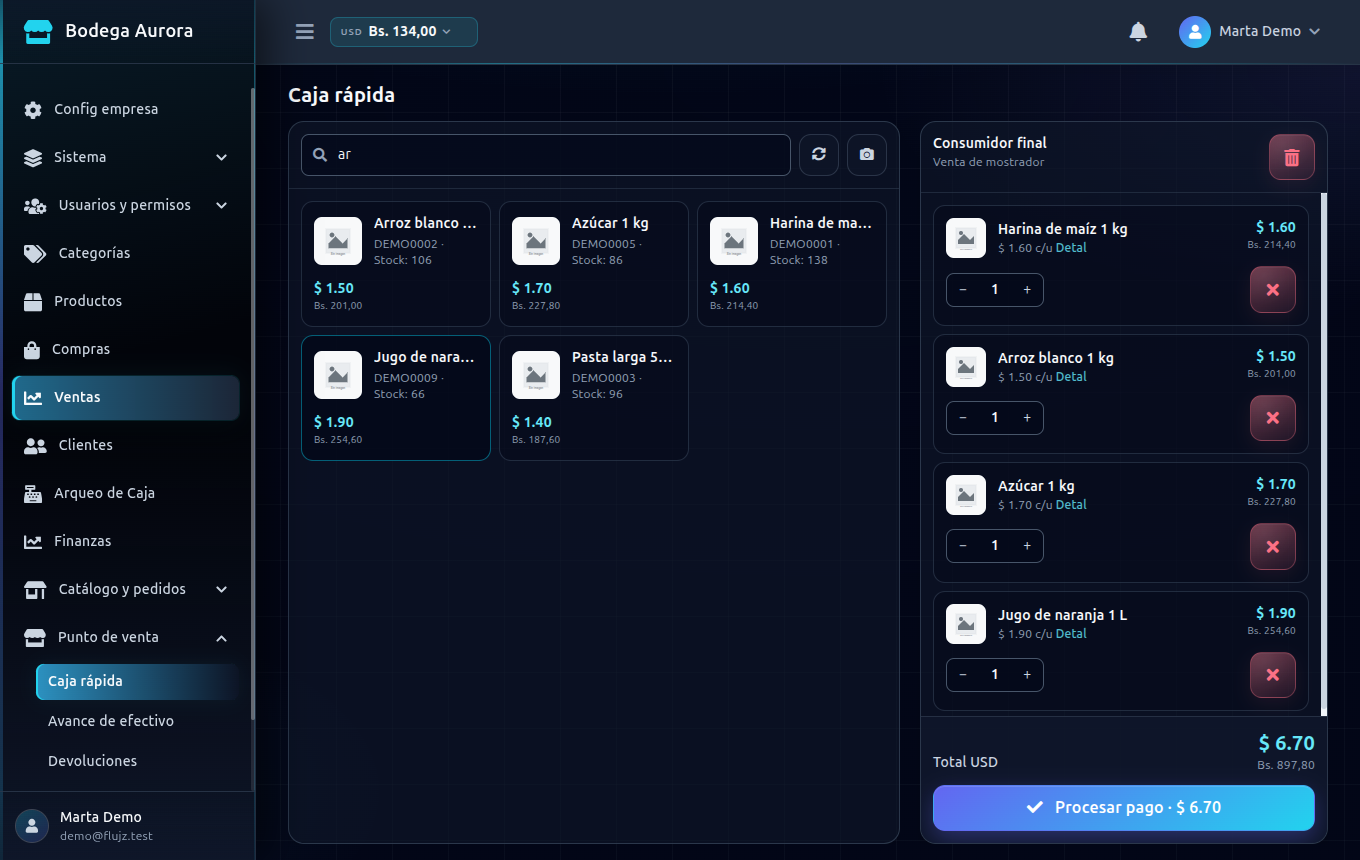Screen dimensions: 1360x860
Task: Remove Azúcar 1 kg from the cart
Action: [x=1273, y=547]
